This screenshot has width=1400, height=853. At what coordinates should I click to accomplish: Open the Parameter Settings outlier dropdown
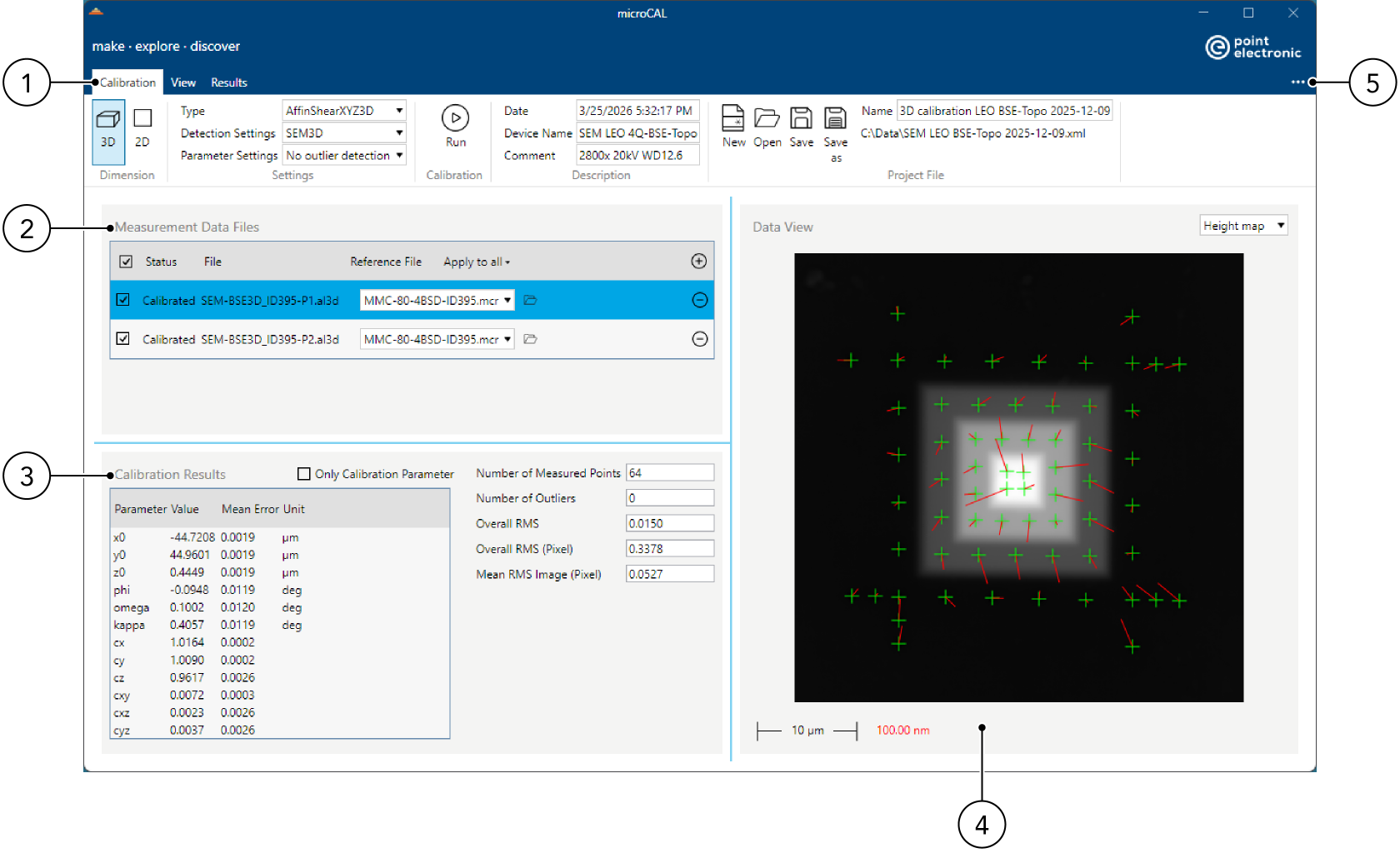pyautogui.click(x=344, y=156)
